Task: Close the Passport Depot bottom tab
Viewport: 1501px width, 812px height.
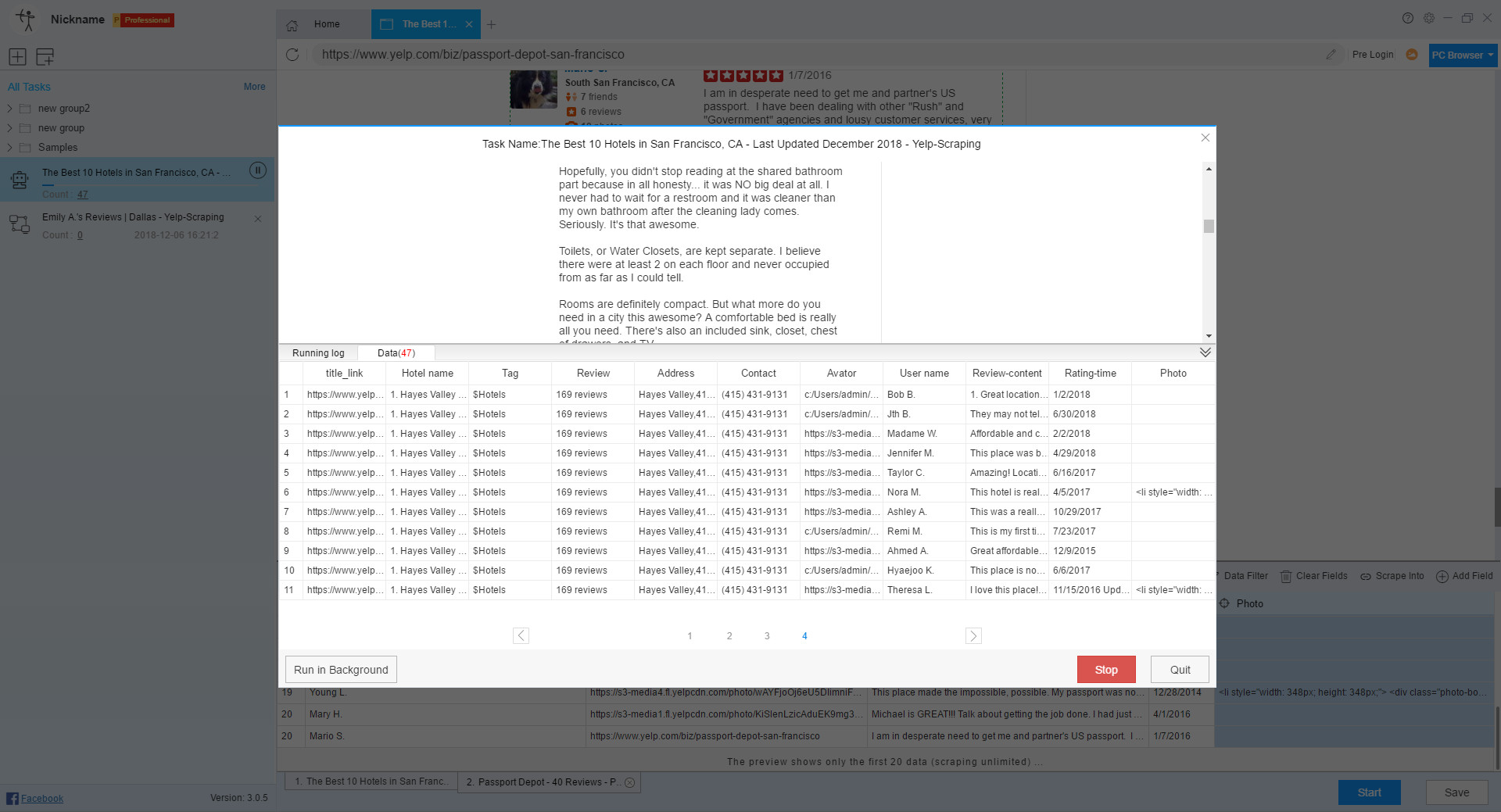Action: point(629,782)
